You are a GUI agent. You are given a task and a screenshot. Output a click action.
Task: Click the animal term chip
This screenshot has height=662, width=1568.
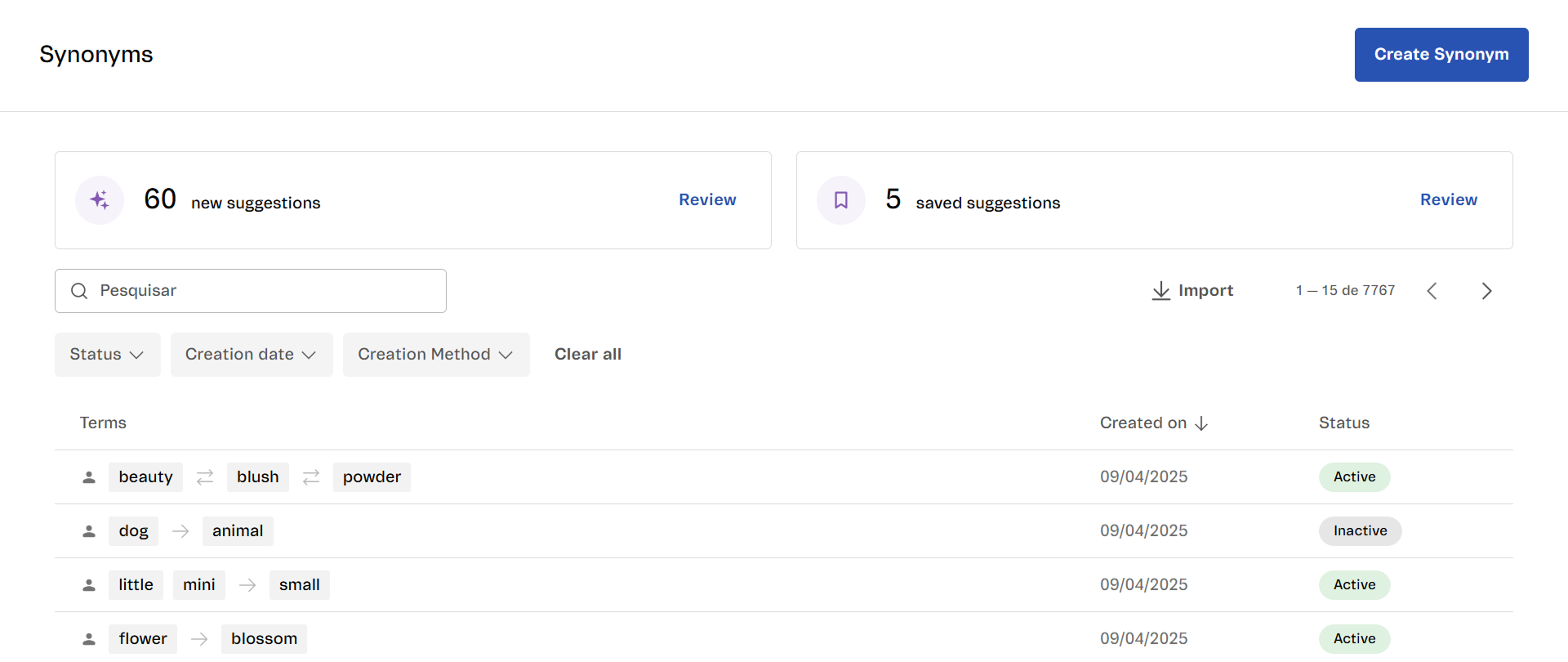tap(238, 531)
